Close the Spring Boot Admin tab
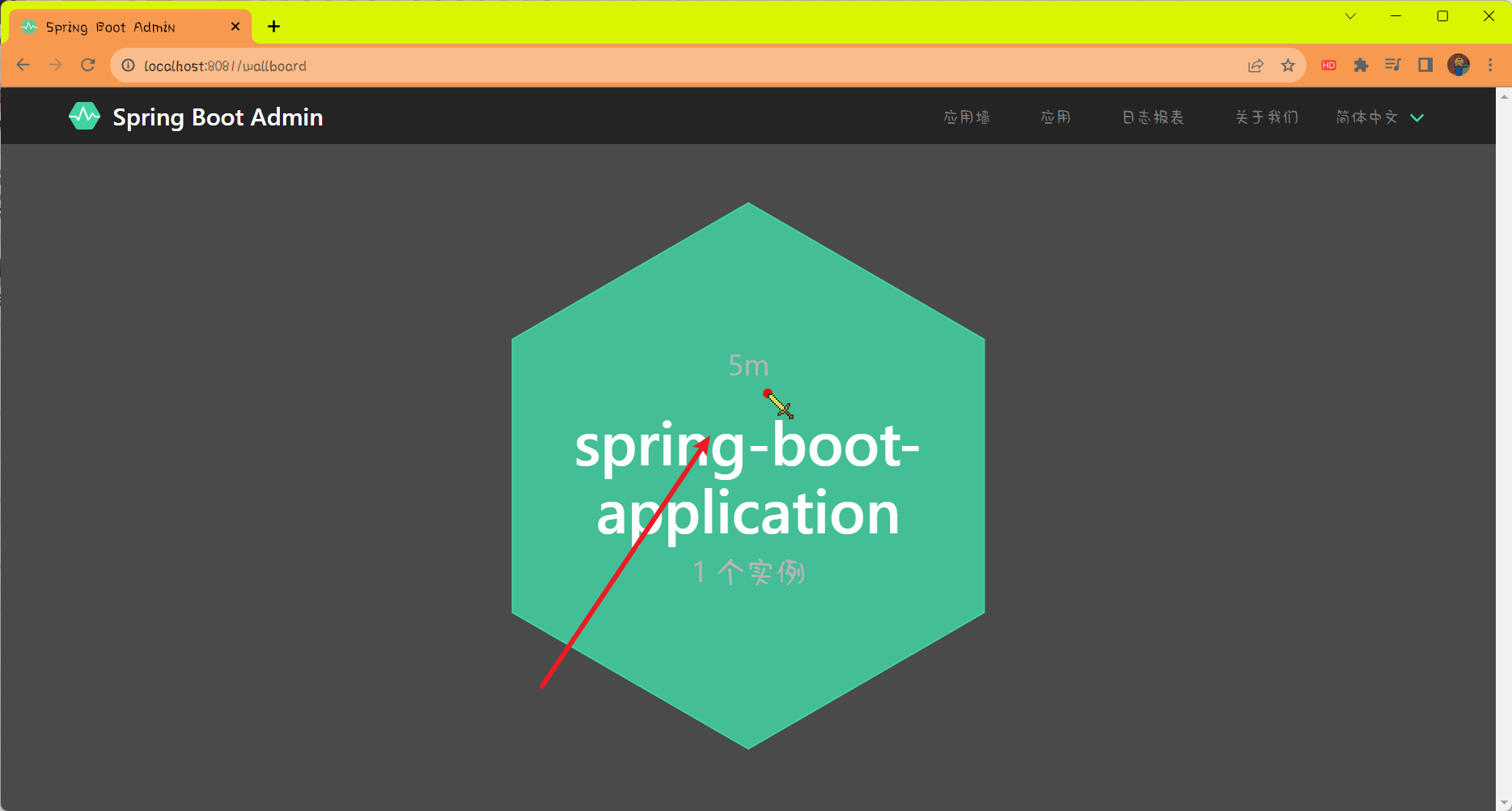 pyautogui.click(x=235, y=27)
